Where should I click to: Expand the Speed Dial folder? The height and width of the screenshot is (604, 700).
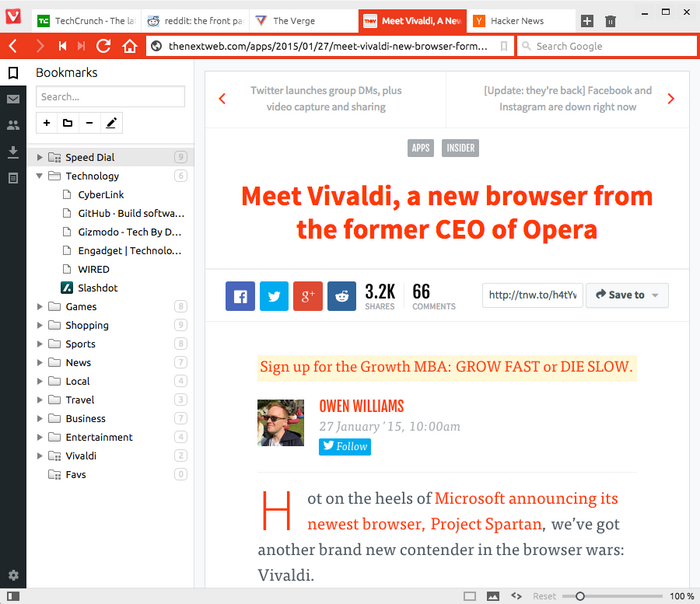coord(39,157)
